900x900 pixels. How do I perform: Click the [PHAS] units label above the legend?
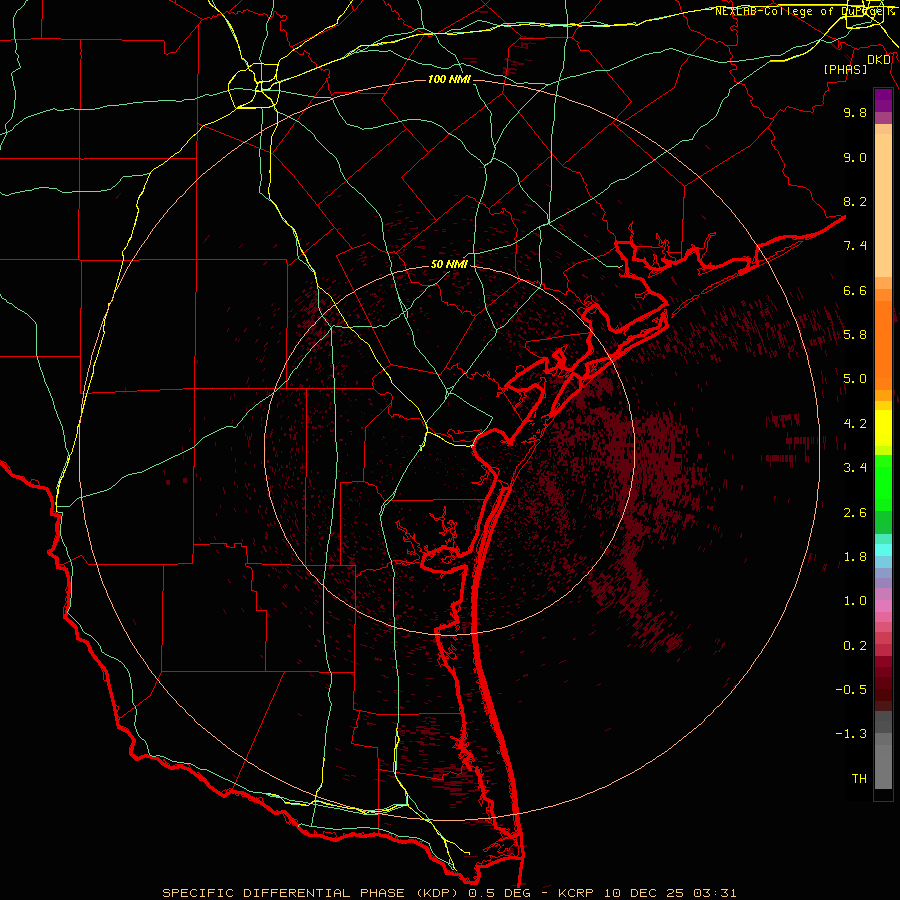tap(845, 69)
